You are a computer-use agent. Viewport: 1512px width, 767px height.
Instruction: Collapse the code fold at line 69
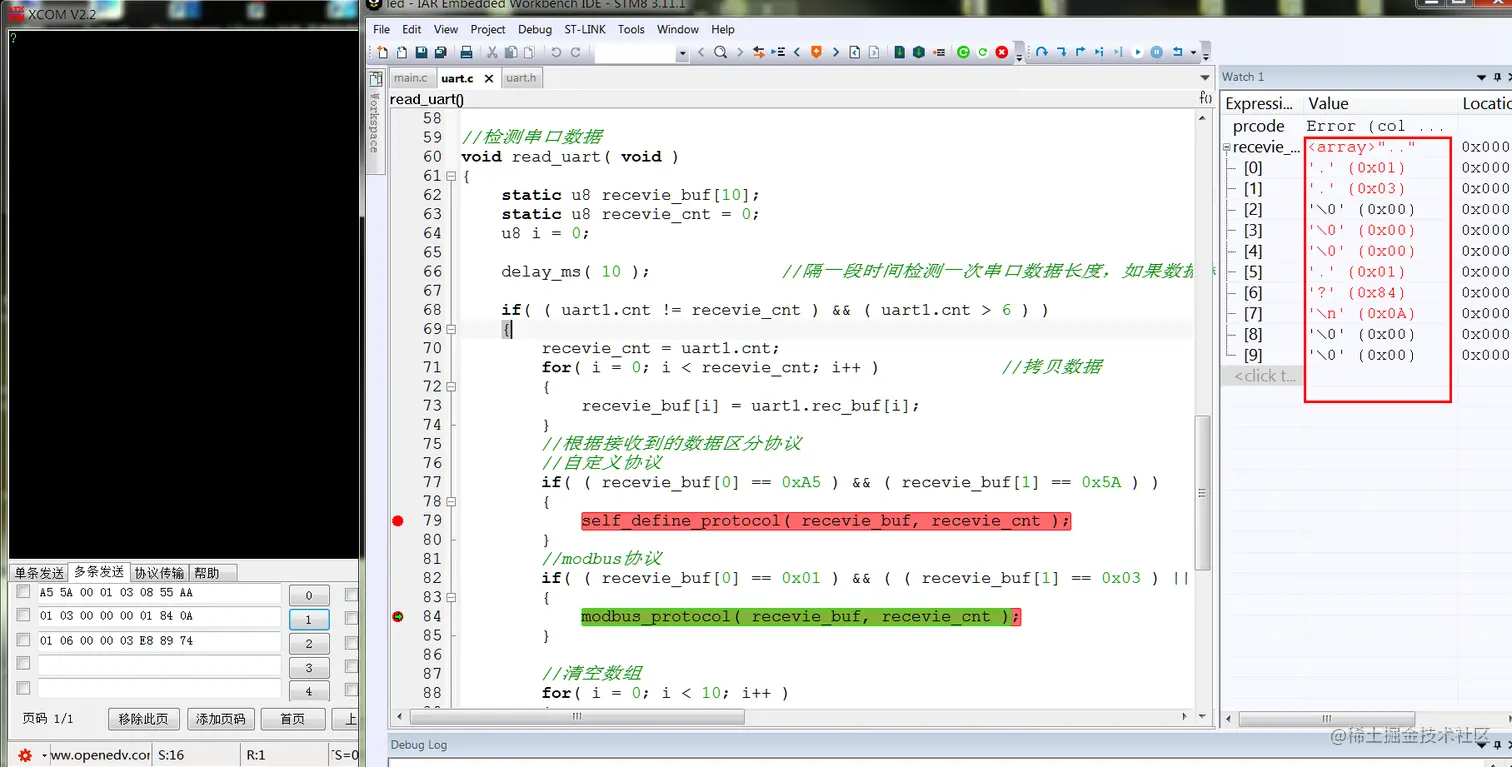coord(451,329)
